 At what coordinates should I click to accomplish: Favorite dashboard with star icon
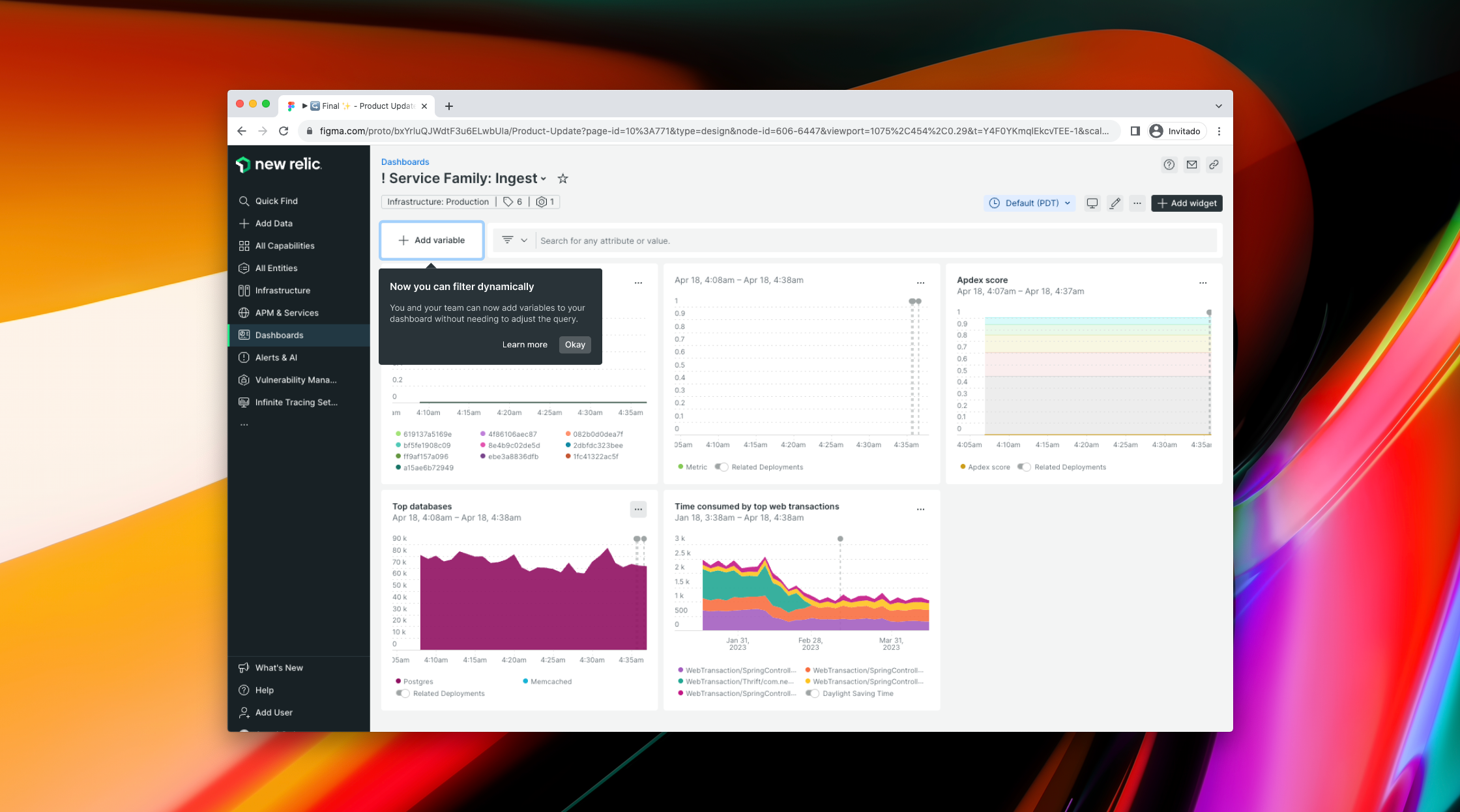pyautogui.click(x=562, y=179)
